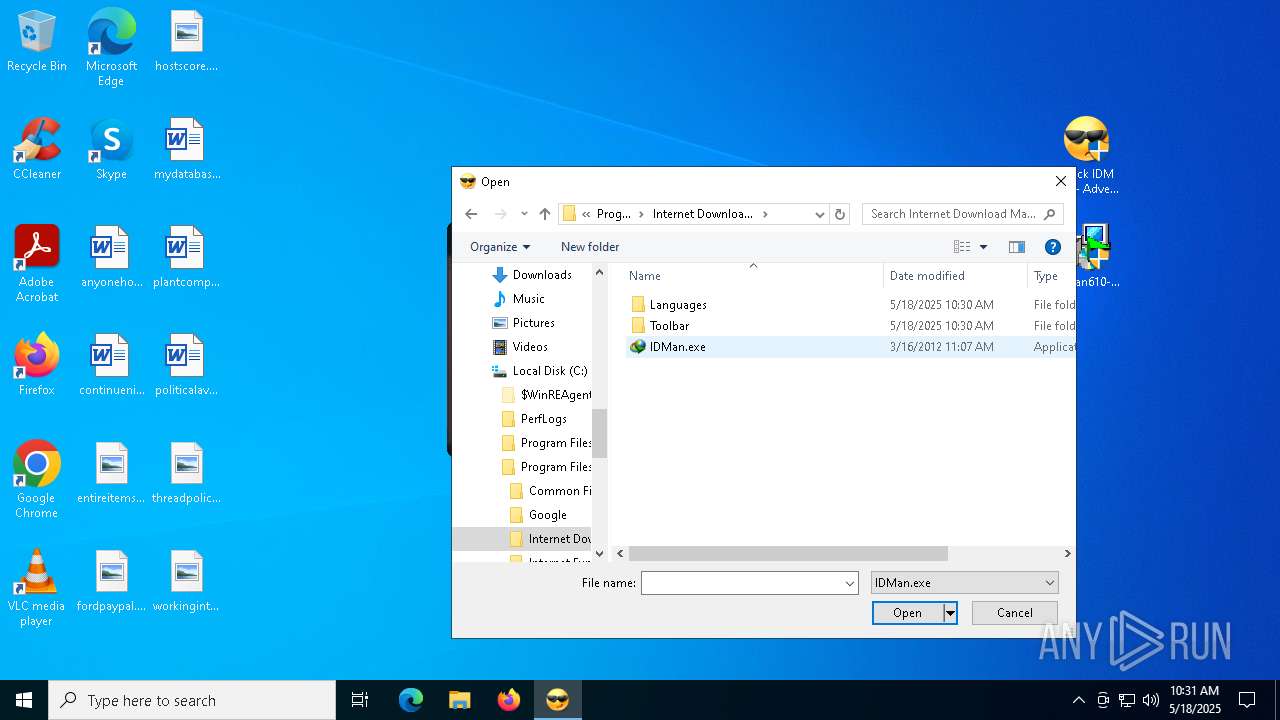Sort files by the Name column

tap(754, 276)
